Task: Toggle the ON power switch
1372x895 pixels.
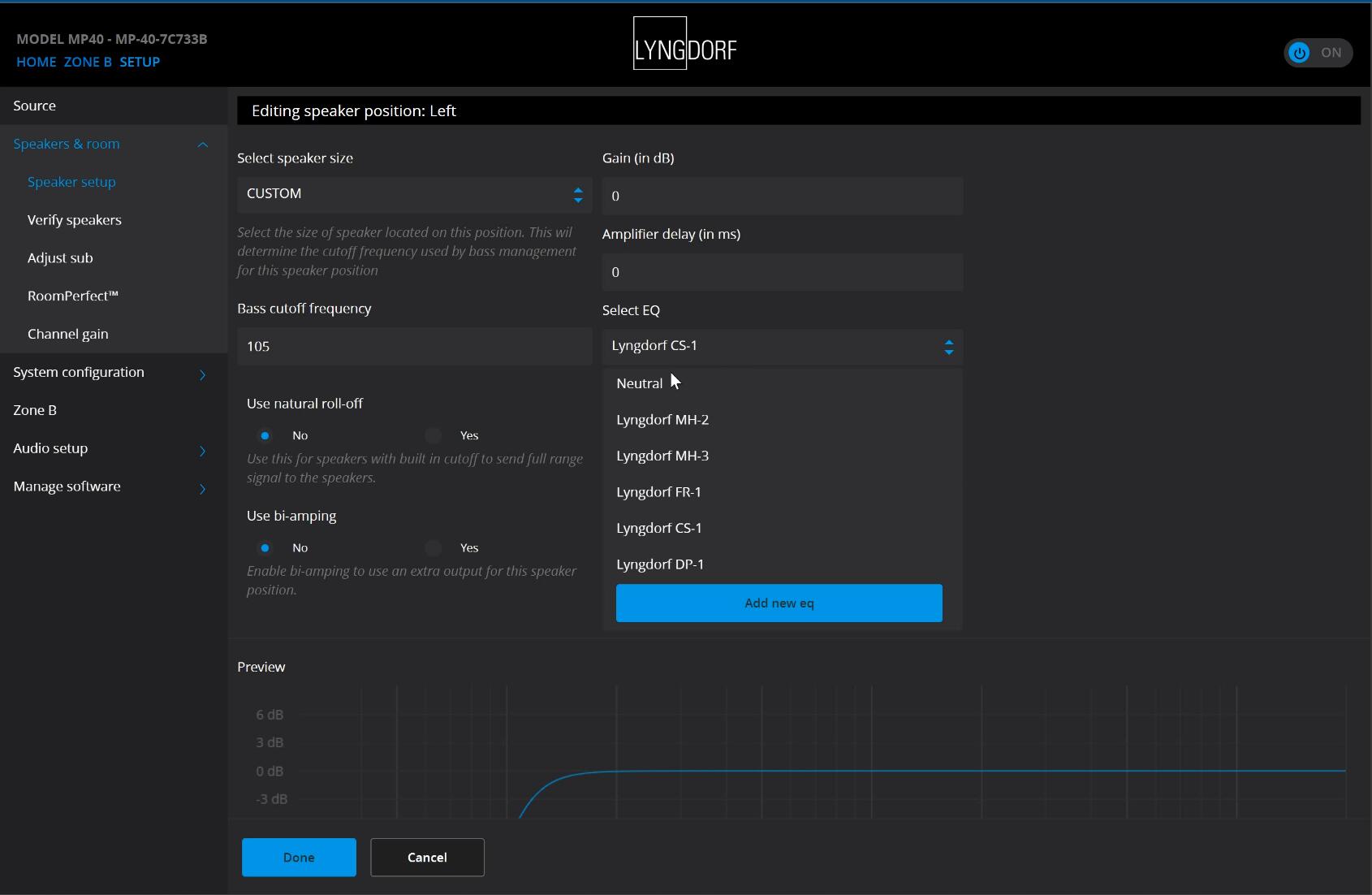Action: tap(1317, 53)
